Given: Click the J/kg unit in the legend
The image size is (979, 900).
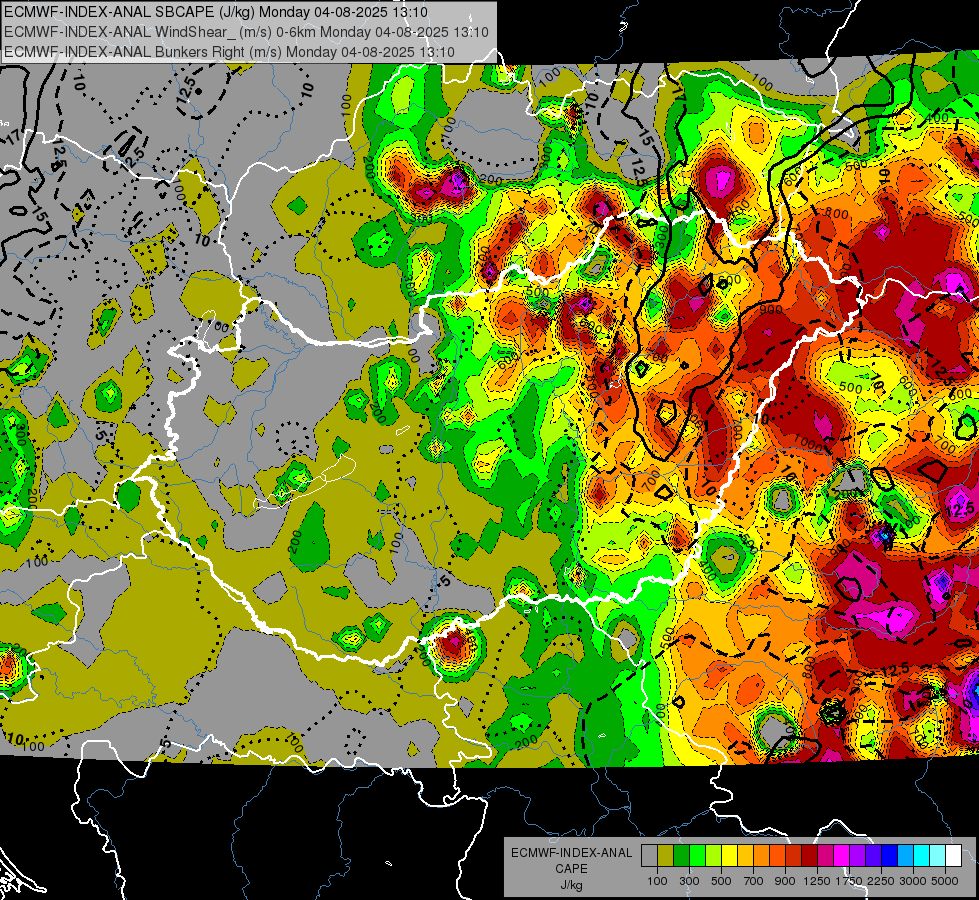Looking at the screenshot, I should (572, 885).
